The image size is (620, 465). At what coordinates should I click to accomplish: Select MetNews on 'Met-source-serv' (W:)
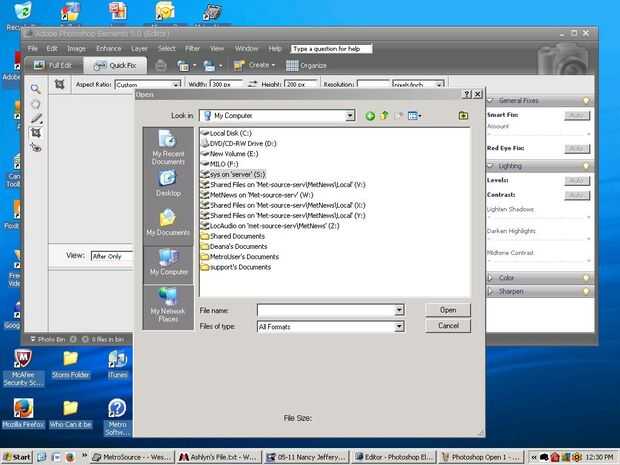257,195
